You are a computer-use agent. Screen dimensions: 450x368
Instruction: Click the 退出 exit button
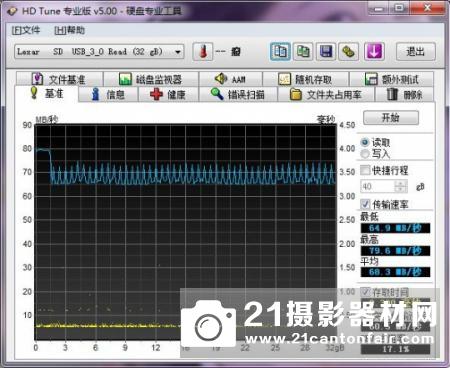[x=416, y=52]
